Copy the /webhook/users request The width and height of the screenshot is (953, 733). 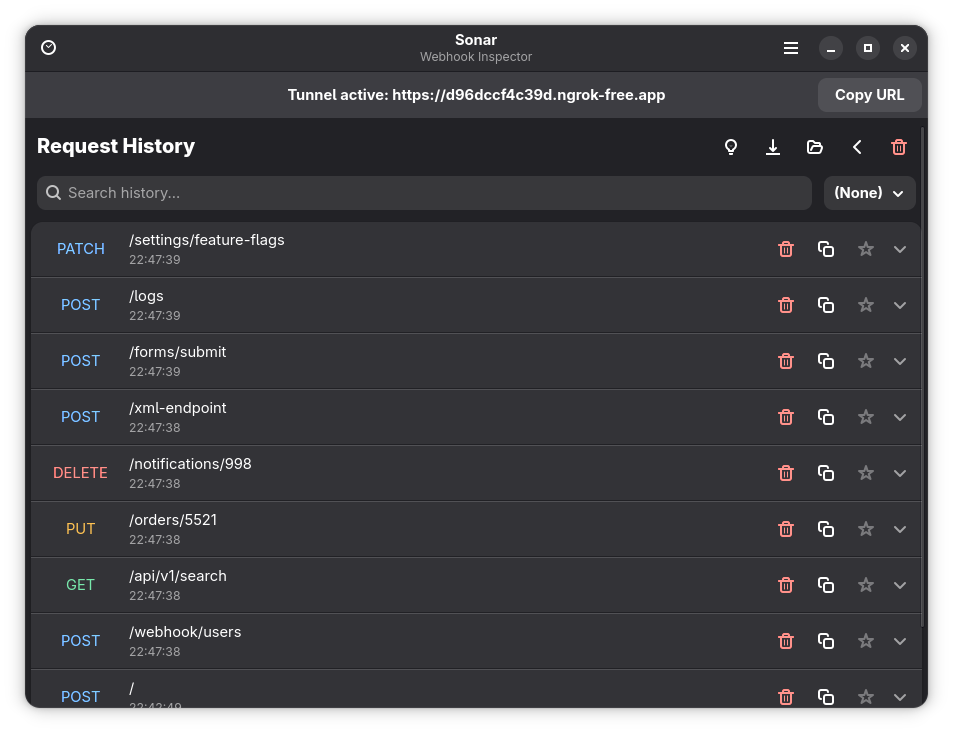click(x=825, y=641)
